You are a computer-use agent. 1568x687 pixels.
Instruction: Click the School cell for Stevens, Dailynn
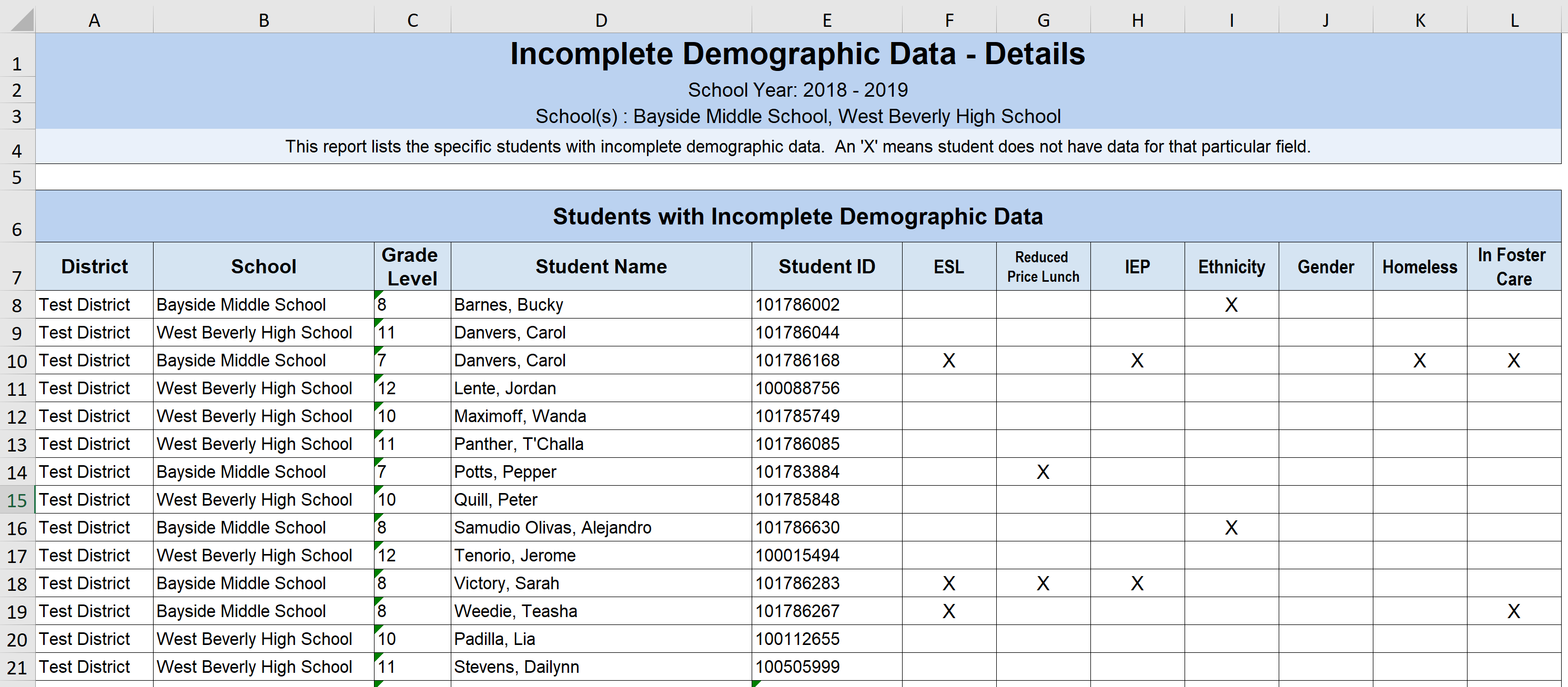tap(264, 667)
